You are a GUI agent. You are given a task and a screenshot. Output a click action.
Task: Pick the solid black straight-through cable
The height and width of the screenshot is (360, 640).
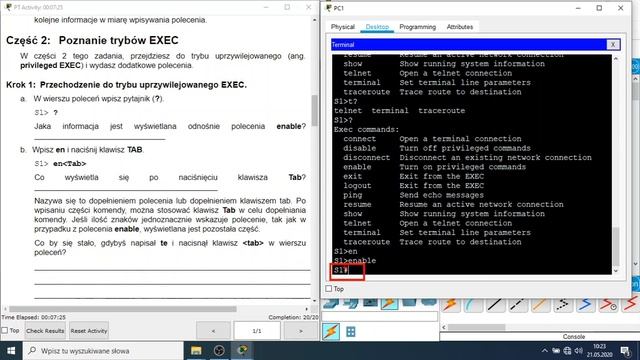click(x=495, y=305)
